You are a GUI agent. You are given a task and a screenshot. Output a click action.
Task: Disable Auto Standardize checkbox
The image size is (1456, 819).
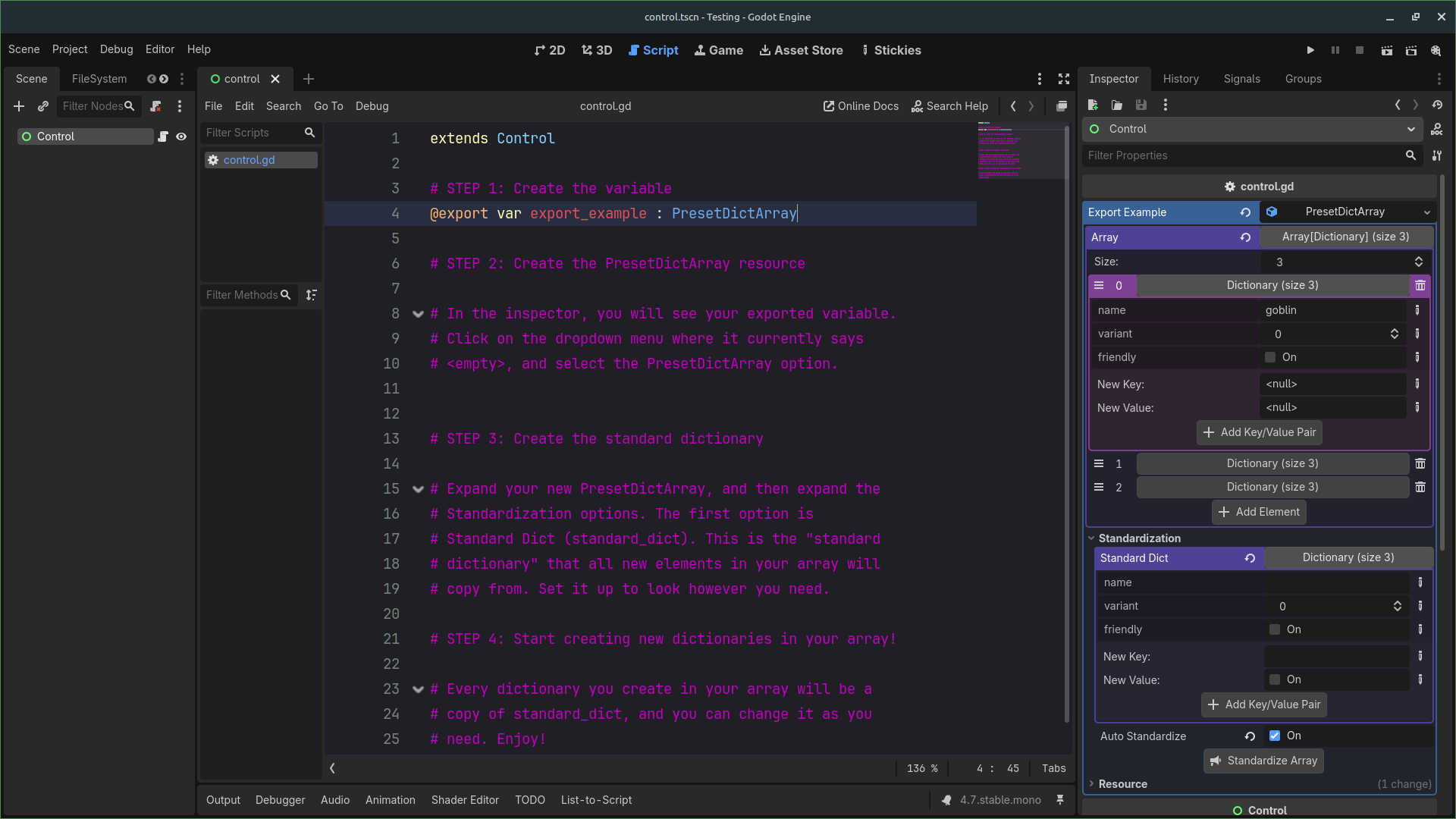point(1275,736)
